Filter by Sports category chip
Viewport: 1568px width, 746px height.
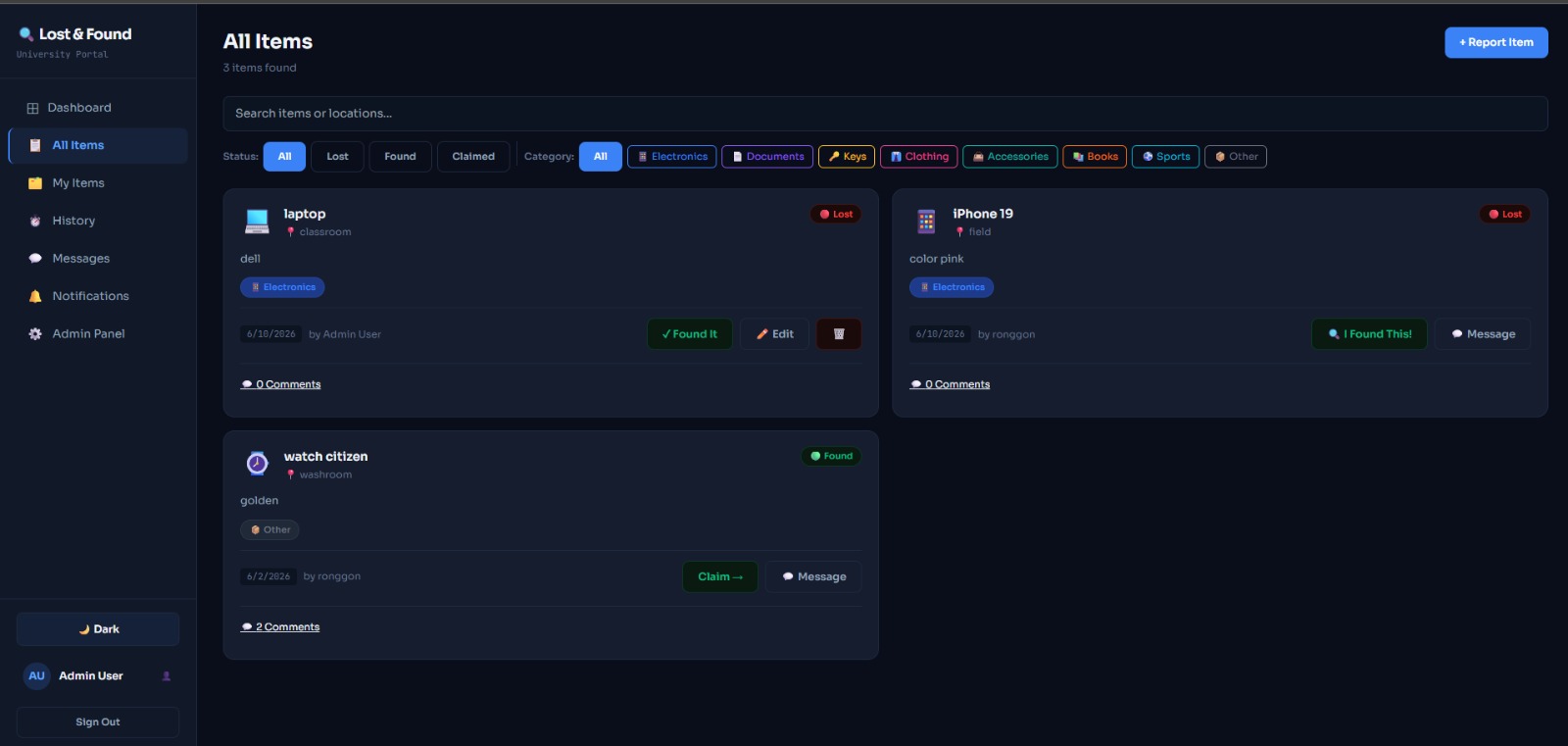coord(1165,157)
